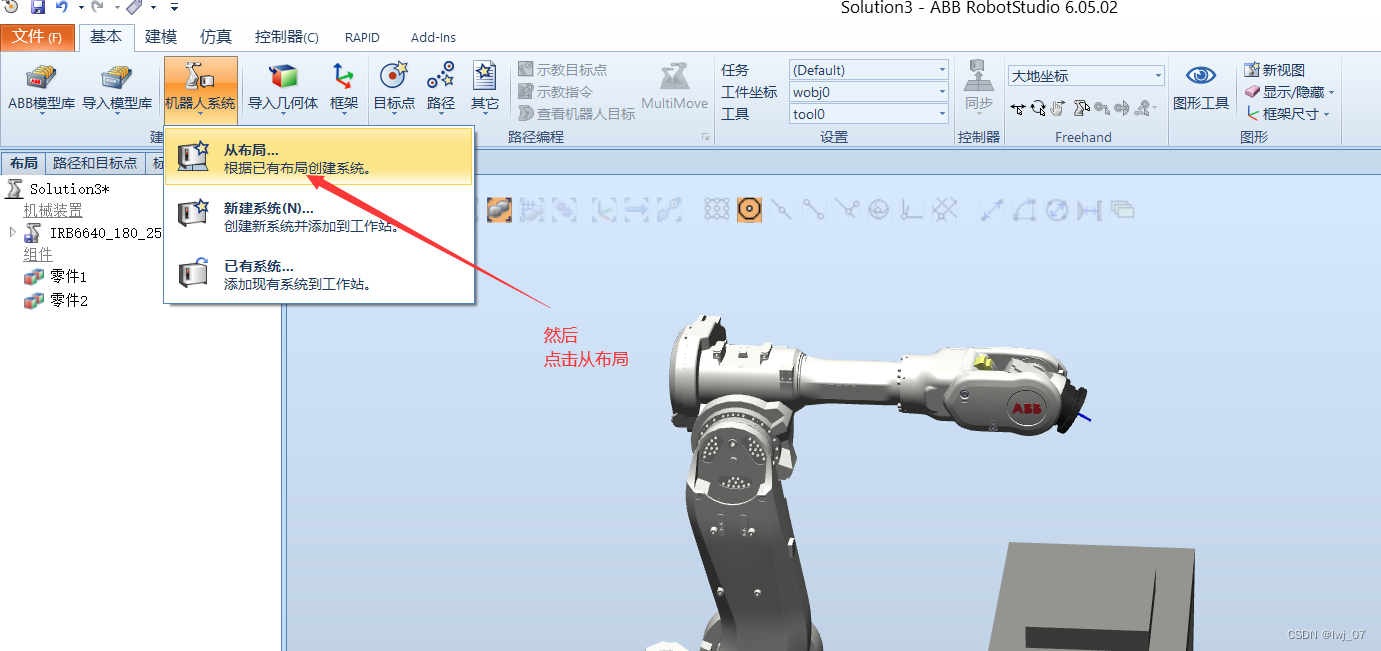
Task: Open the 其它 other tool
Action: pos(485,88)
